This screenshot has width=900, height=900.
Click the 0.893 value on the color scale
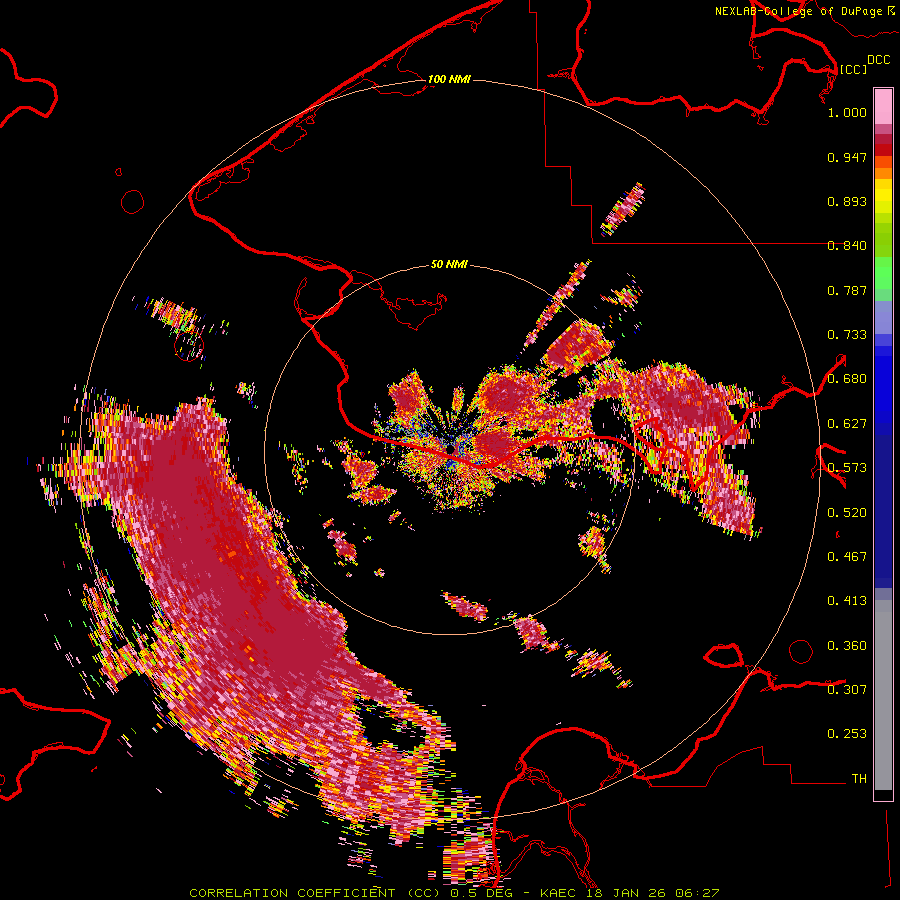pyautogui.click(x=847, y=201)
